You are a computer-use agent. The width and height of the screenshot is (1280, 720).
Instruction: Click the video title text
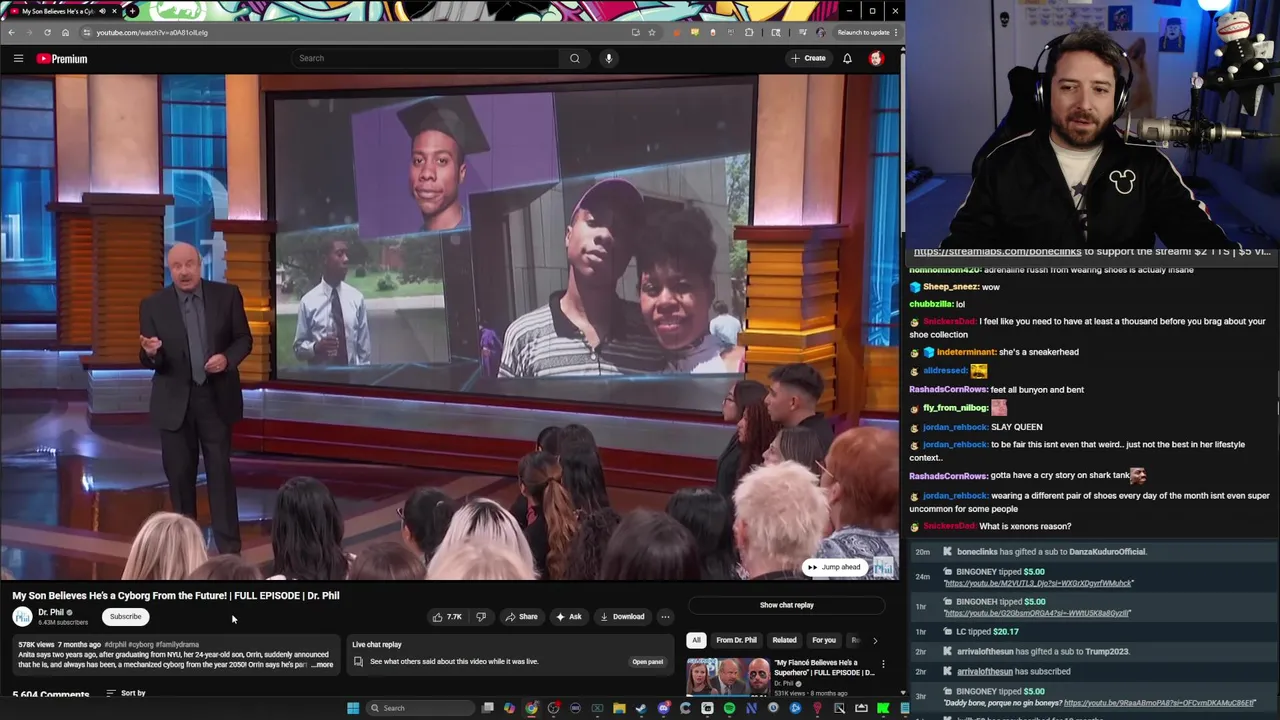click(x=176, y=595)
